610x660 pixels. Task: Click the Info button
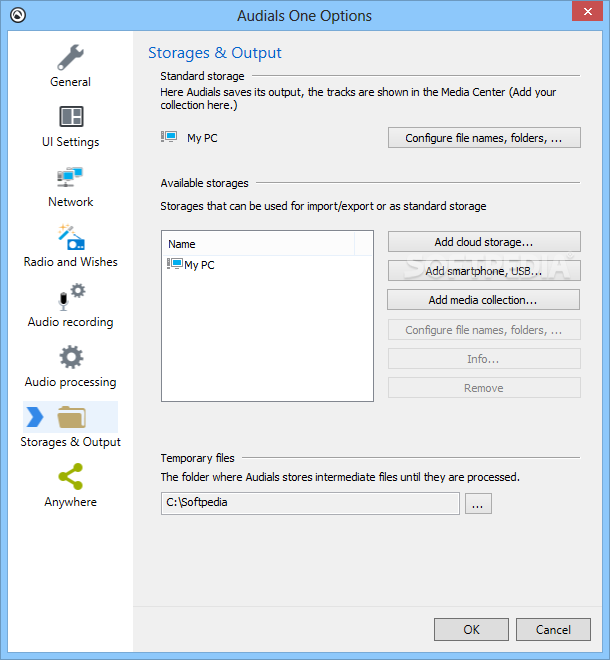tap(484, 359)
